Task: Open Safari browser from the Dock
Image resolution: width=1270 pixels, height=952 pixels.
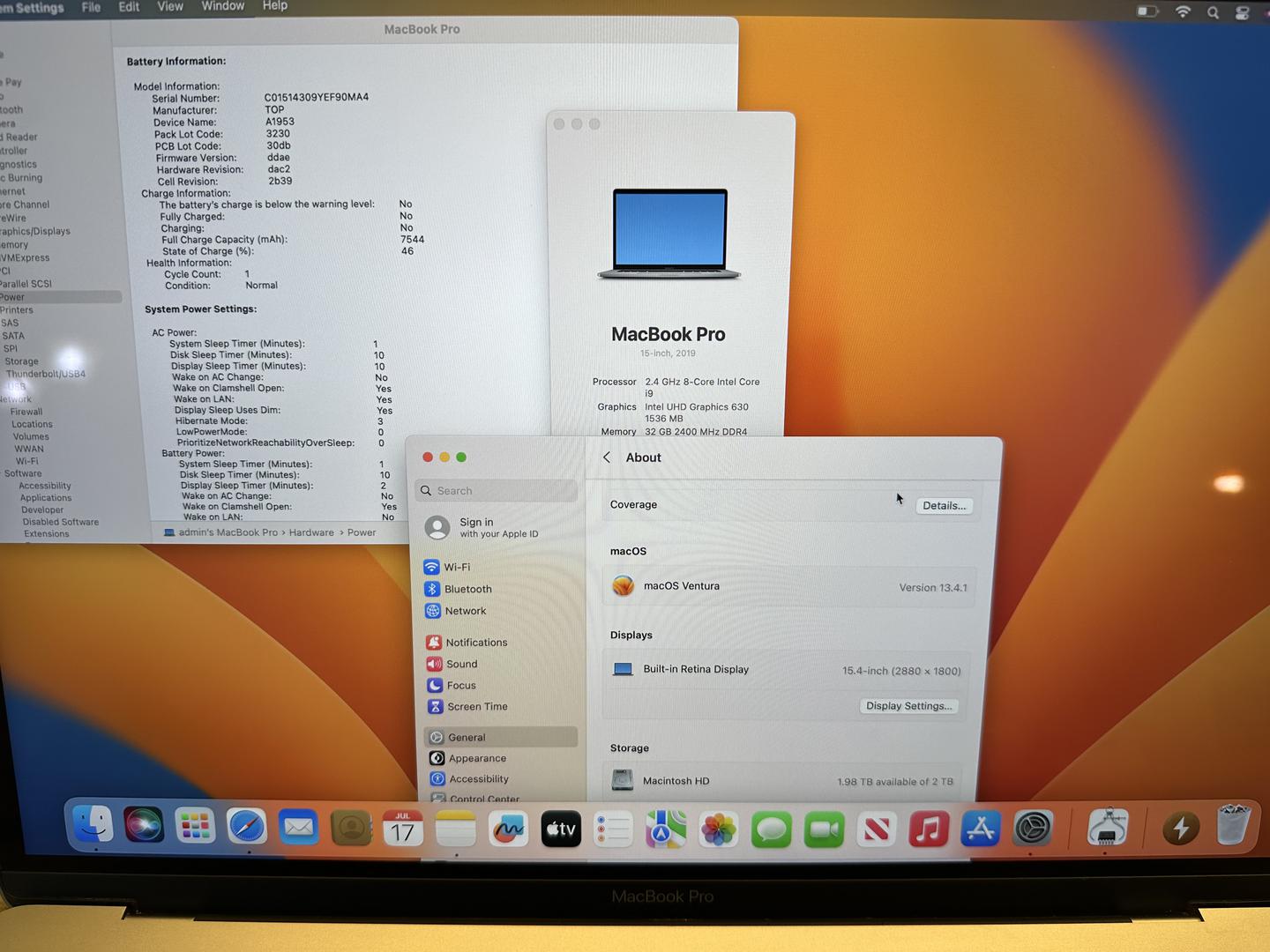Action: pyautogui.click(x=247, y=827)
